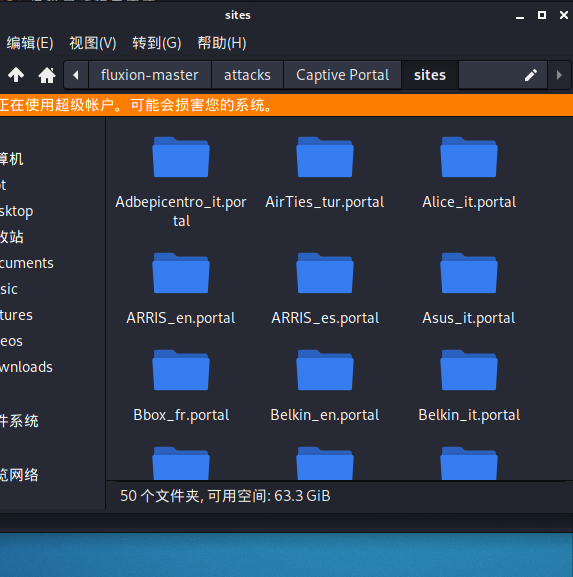Navigate to fluxion-master in path bar

click(x=150, y=75)
